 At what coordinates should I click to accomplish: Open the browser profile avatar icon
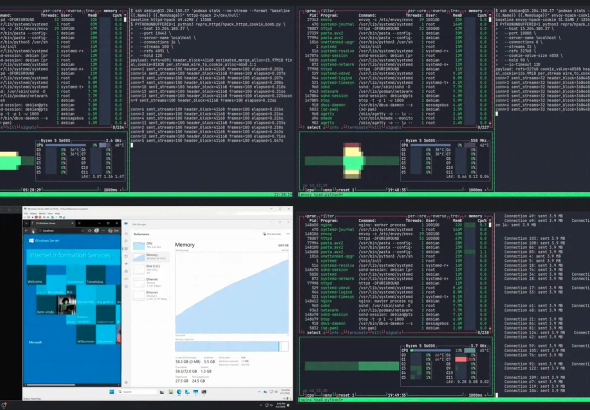pos(97,231)
